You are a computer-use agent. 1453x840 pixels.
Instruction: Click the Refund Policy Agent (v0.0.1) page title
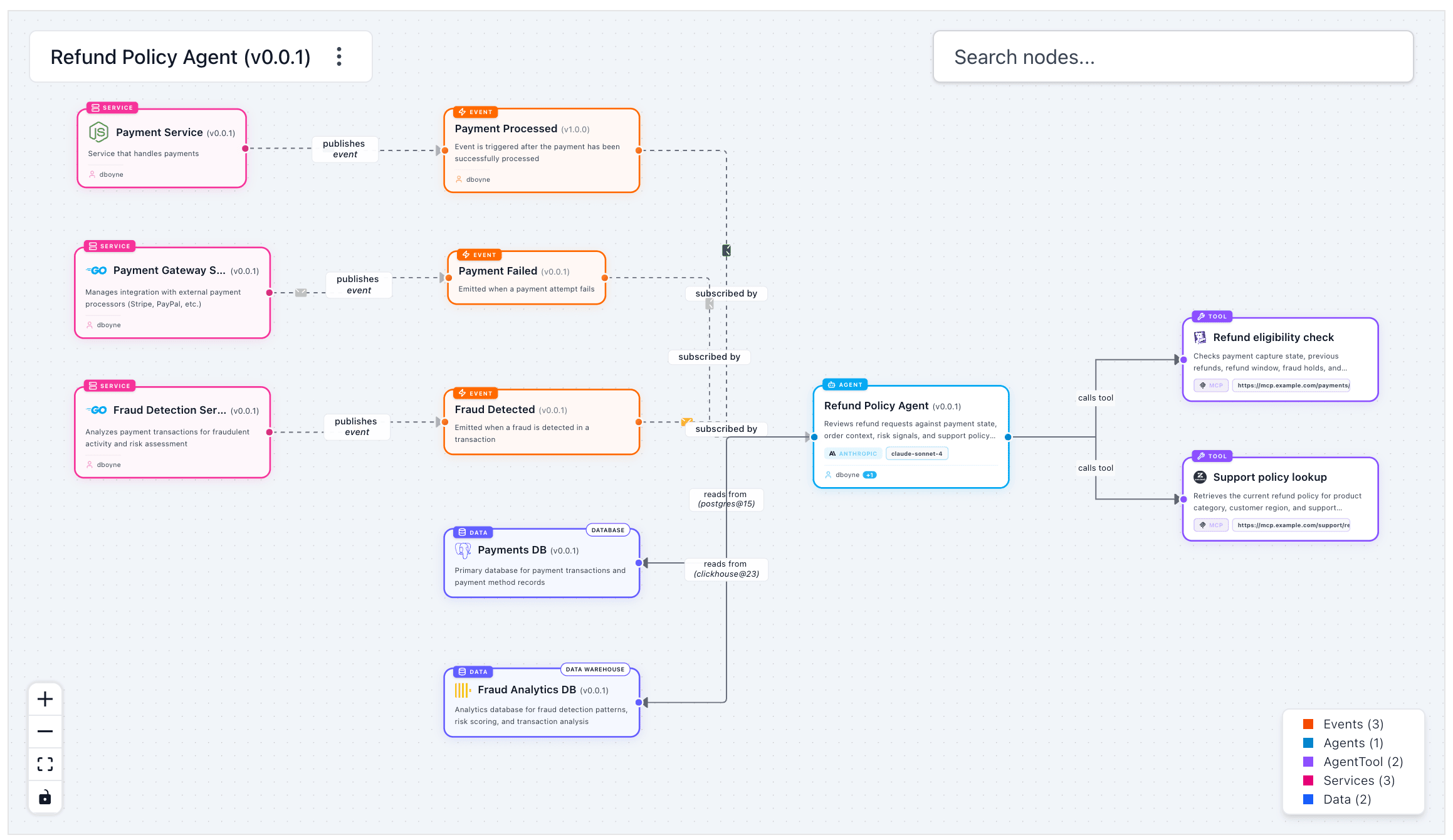coord(181,56)
